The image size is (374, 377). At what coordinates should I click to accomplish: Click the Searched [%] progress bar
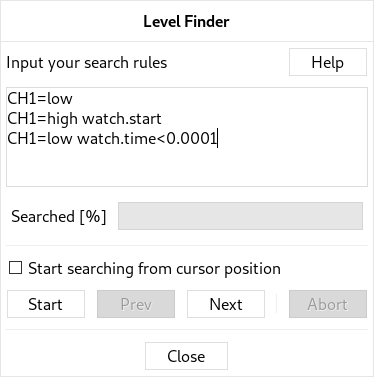coord(240,216)
